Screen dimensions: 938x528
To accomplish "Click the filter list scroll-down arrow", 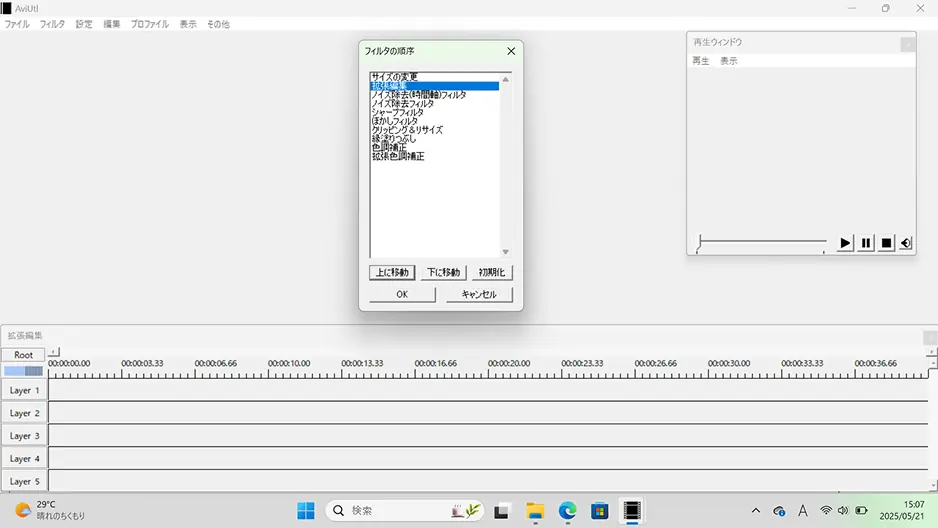I will coord(505,252).
